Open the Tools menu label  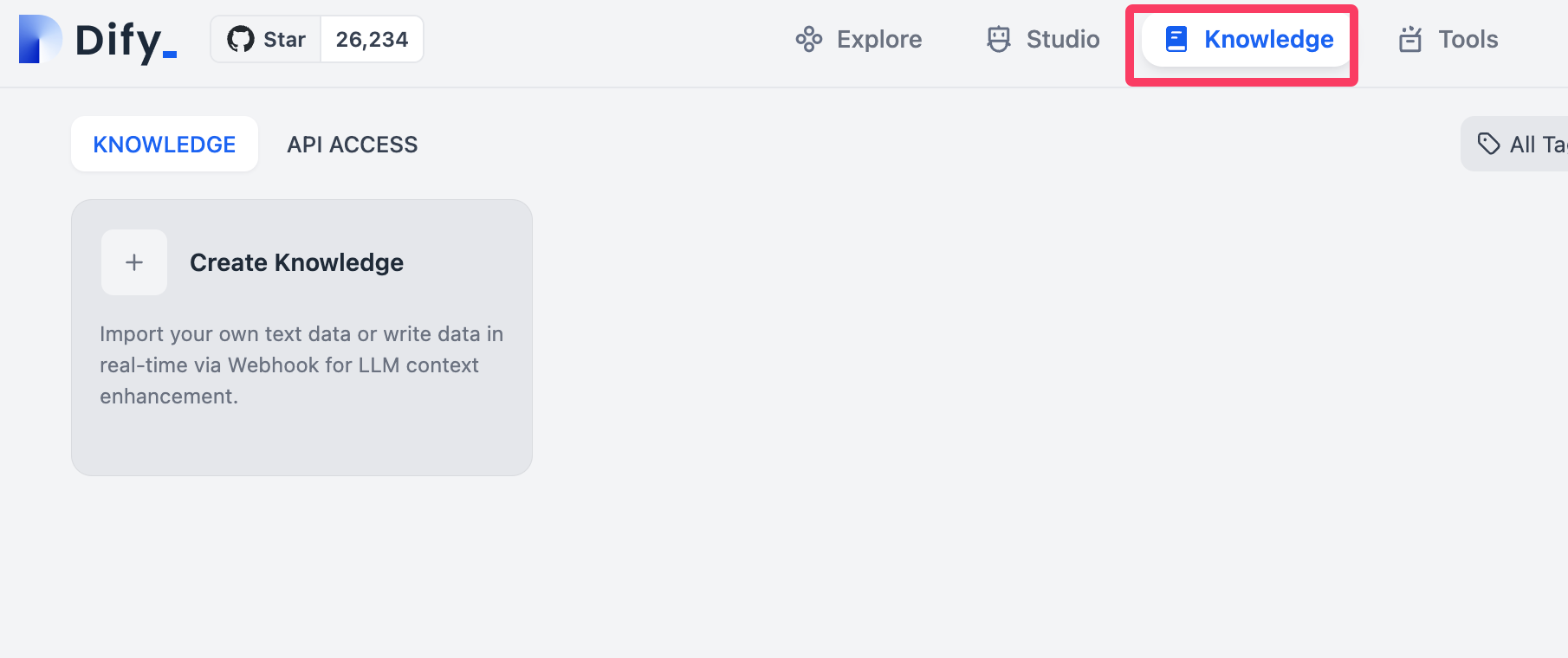pyautogui.click(x=1468, y=40)
